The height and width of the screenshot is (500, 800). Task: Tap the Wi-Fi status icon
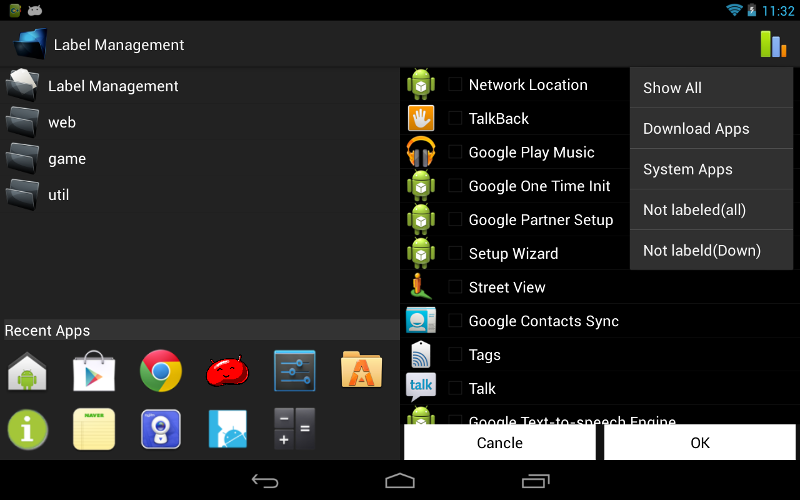734,10
